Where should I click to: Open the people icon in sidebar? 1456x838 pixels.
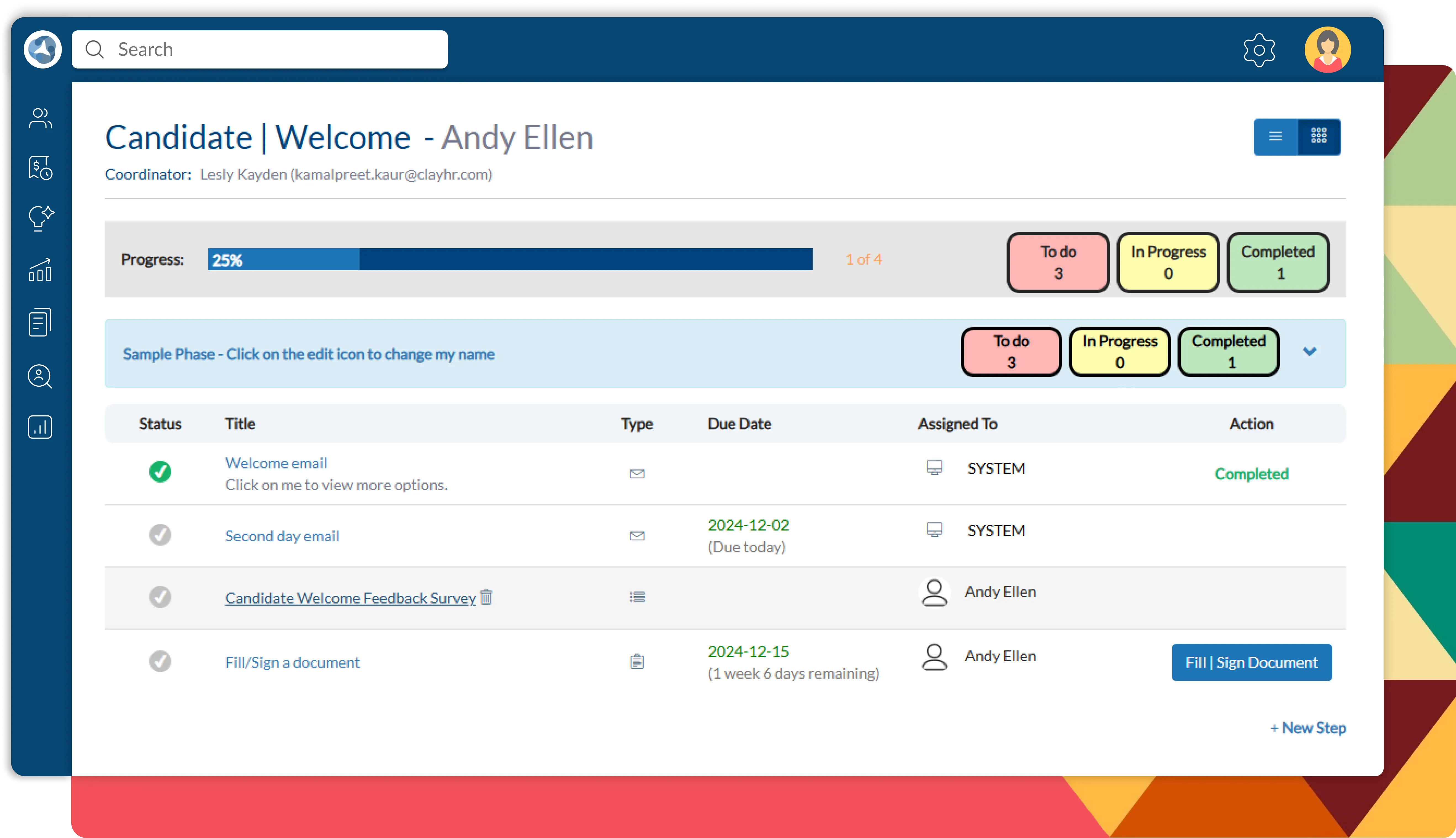pos(40,118)
